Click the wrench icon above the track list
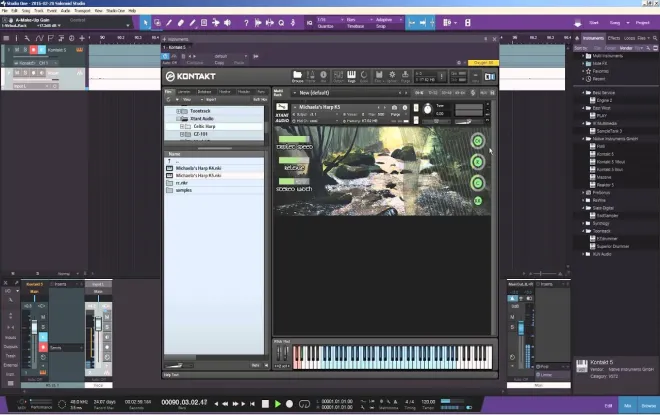The height and width of the screenshot is (415, 660). pyautogui.click(x=27, y=38)
